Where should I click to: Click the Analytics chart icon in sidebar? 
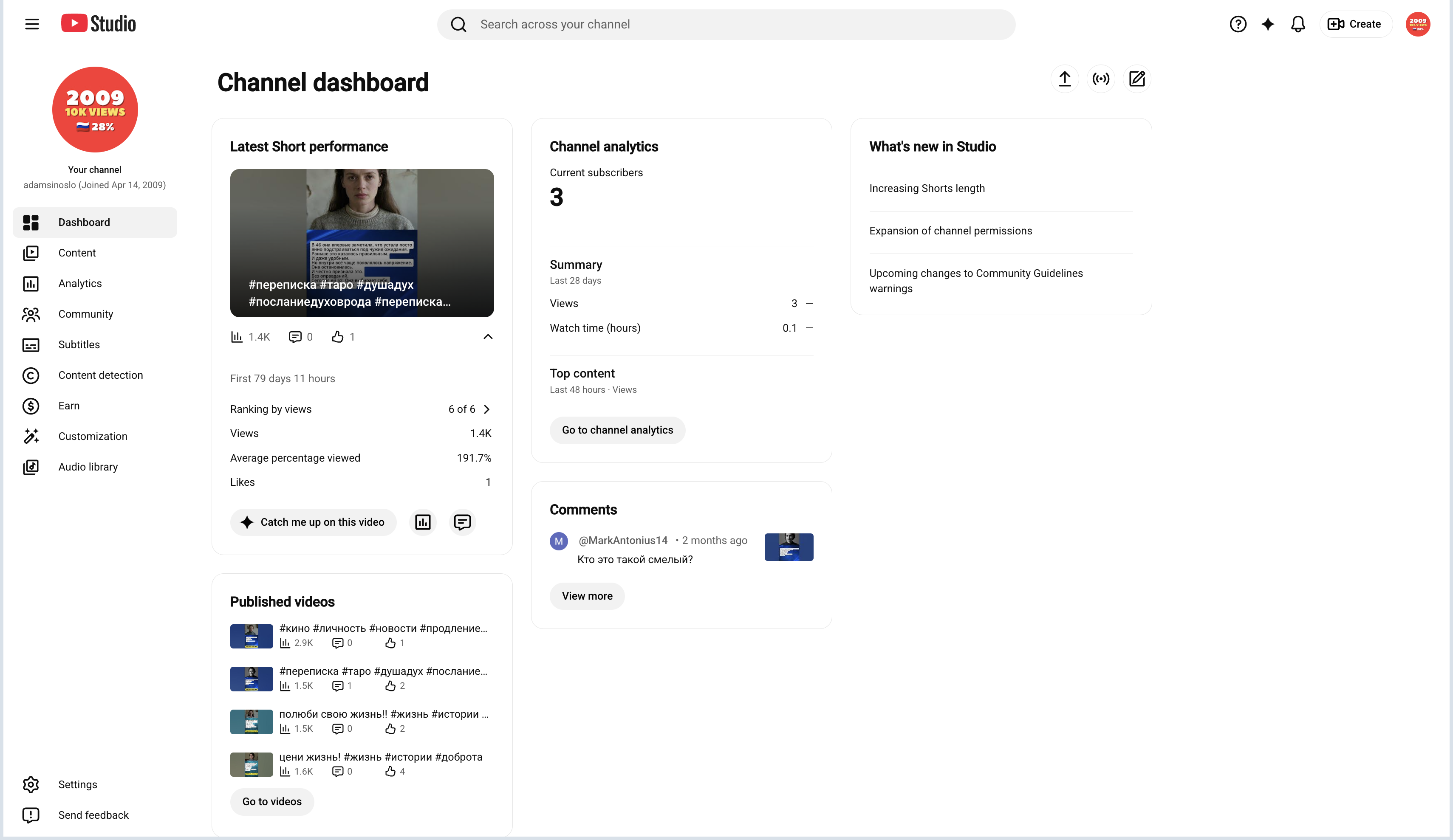pyautogui.click(x=31, y=284)
